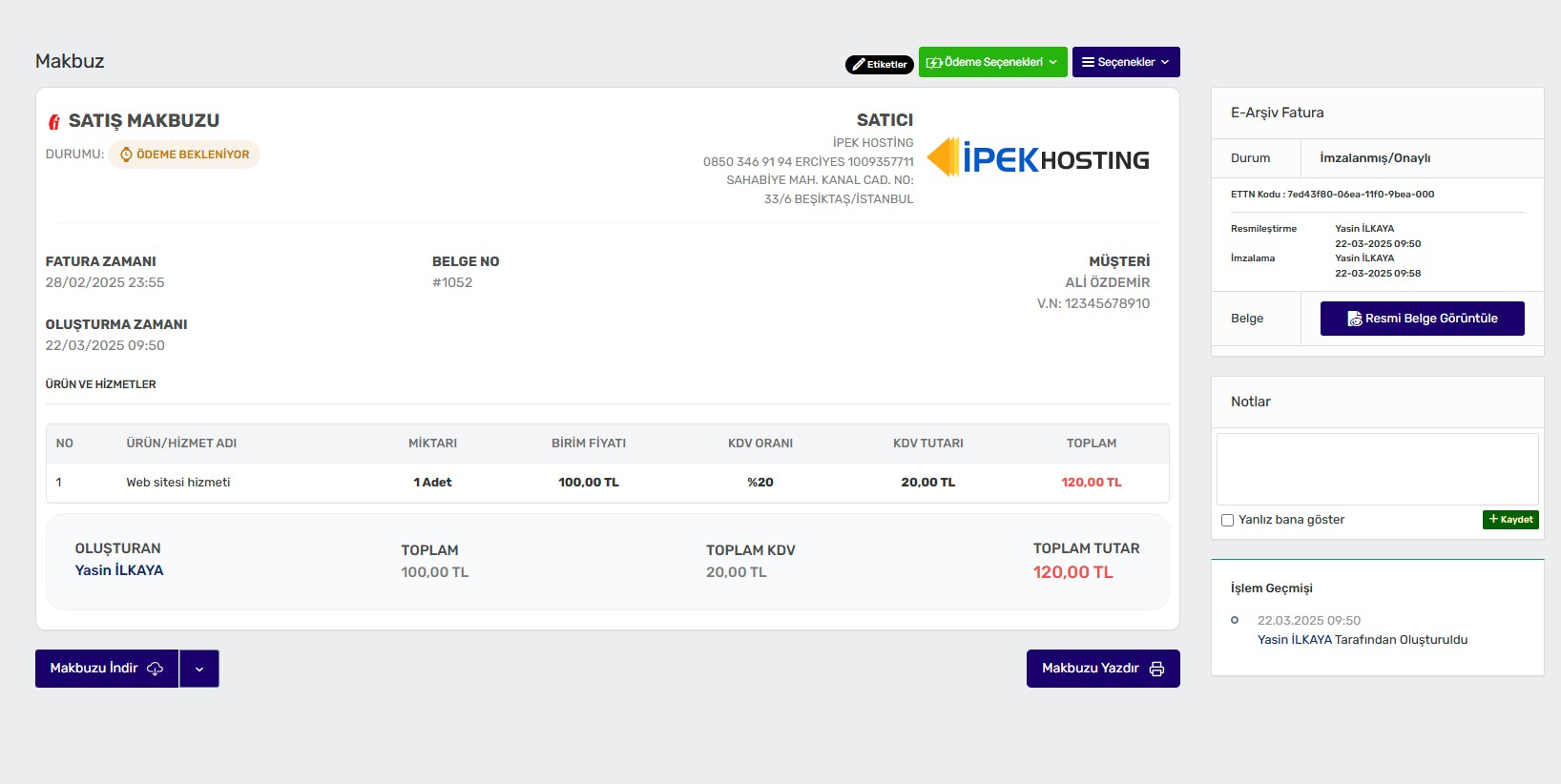Open Yasin İLKAYA link under OLUŞTURAN

[x=119, y=570]
